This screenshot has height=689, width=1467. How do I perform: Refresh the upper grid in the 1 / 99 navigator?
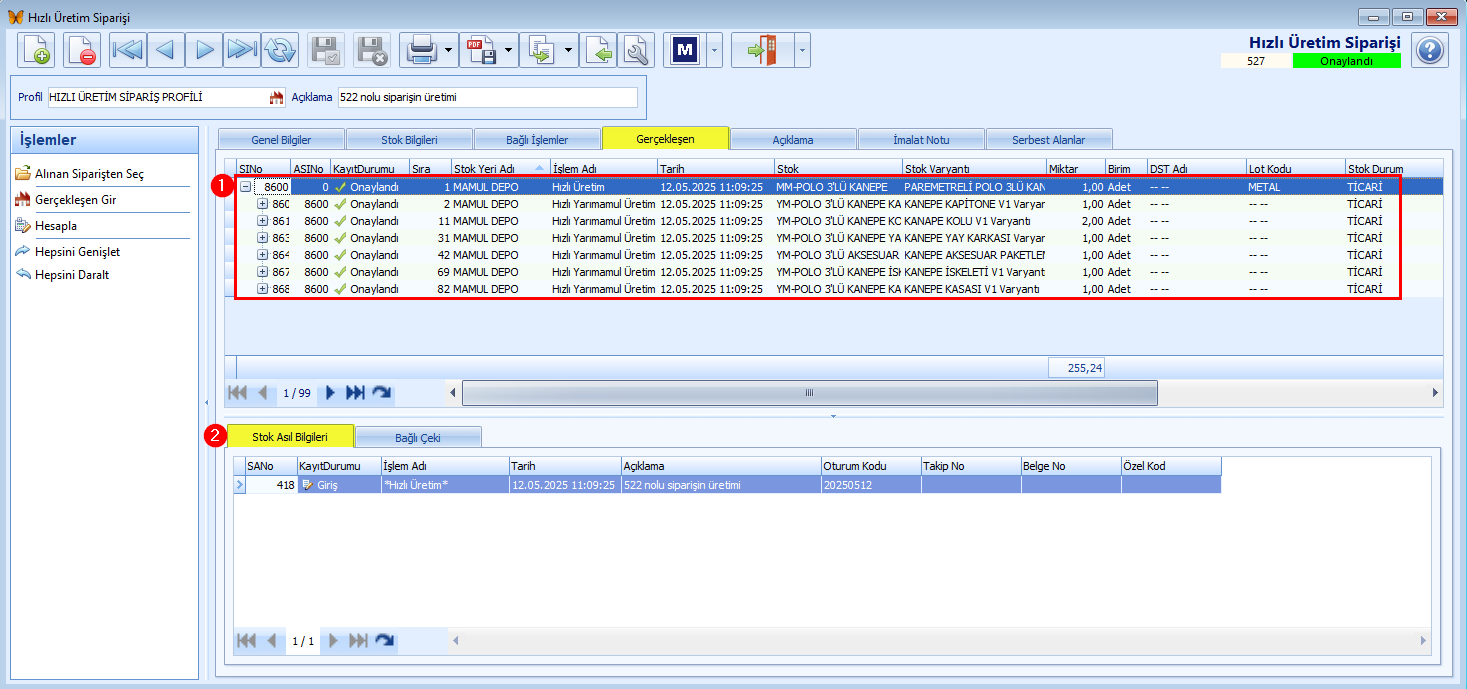[x=381, y=393]
